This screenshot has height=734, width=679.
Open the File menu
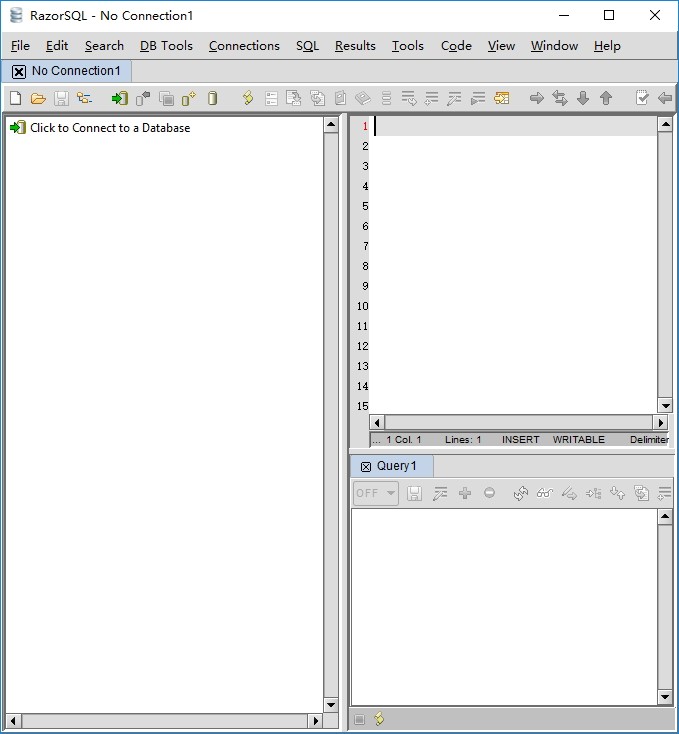click(20, 46)
